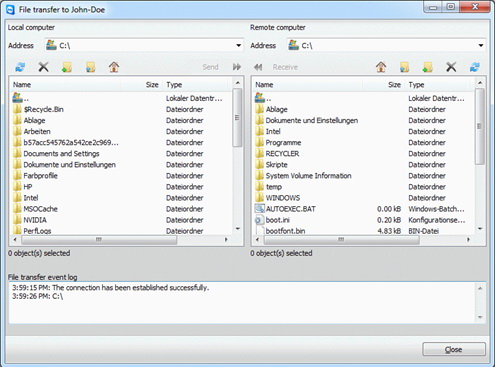The width and height of the screenshot is (496, 368).
Task: Click 'connection has been established' log entry
Action: click(111, 287)
